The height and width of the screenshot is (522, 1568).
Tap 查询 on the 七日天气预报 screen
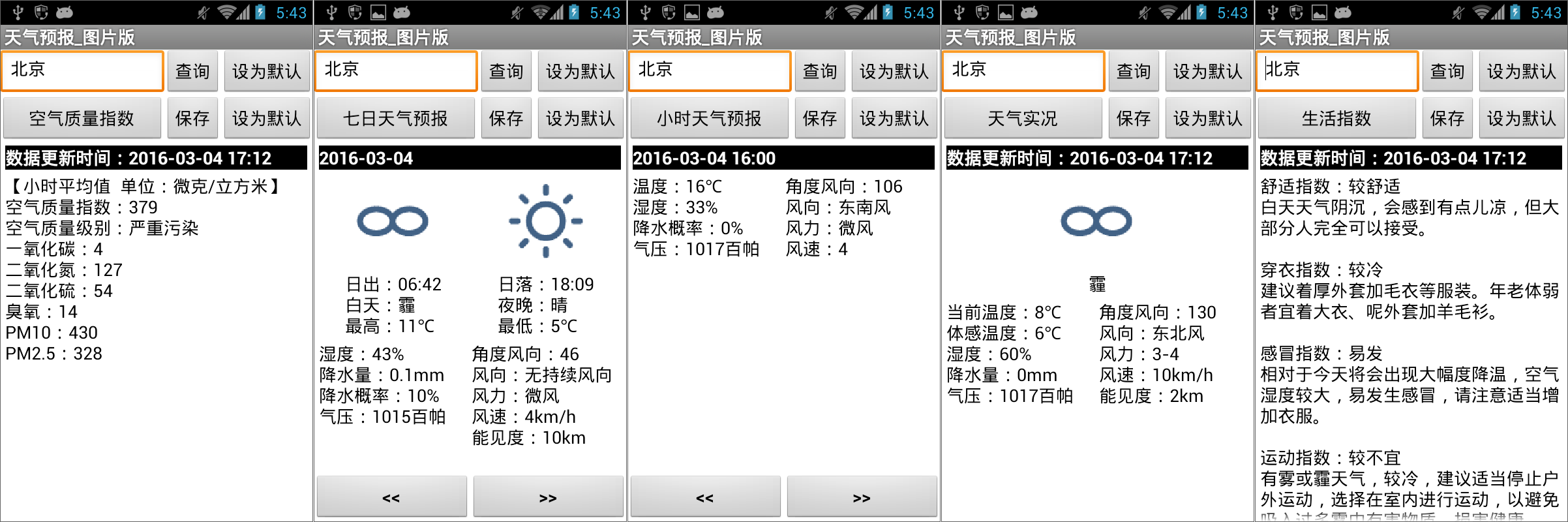[506, 71]
